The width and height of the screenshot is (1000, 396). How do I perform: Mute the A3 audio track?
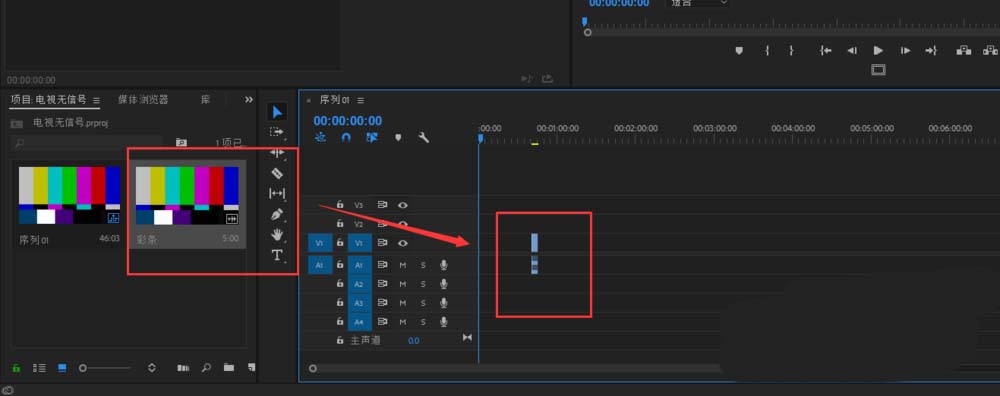tap(403, 303)
